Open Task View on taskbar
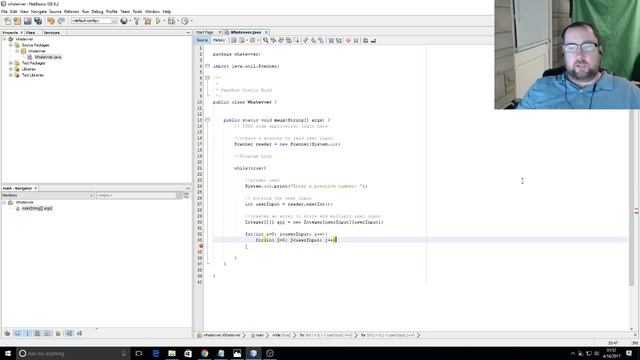 coord(139,353)
